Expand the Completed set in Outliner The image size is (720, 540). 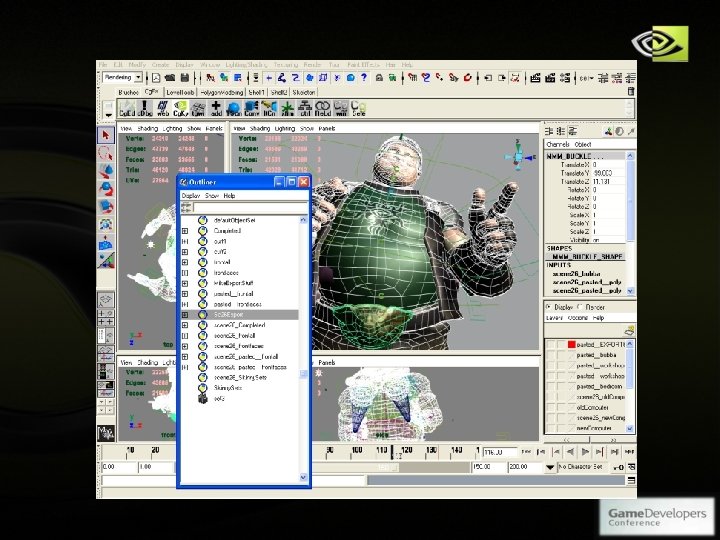point(185,231)
